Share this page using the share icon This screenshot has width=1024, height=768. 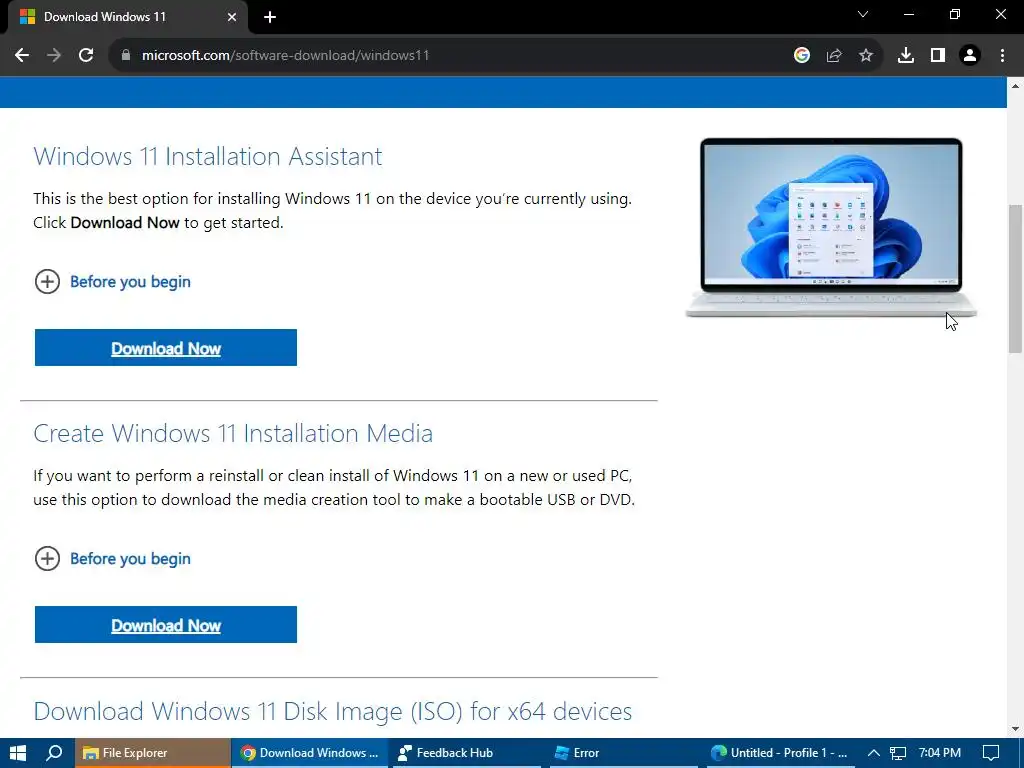834,56
